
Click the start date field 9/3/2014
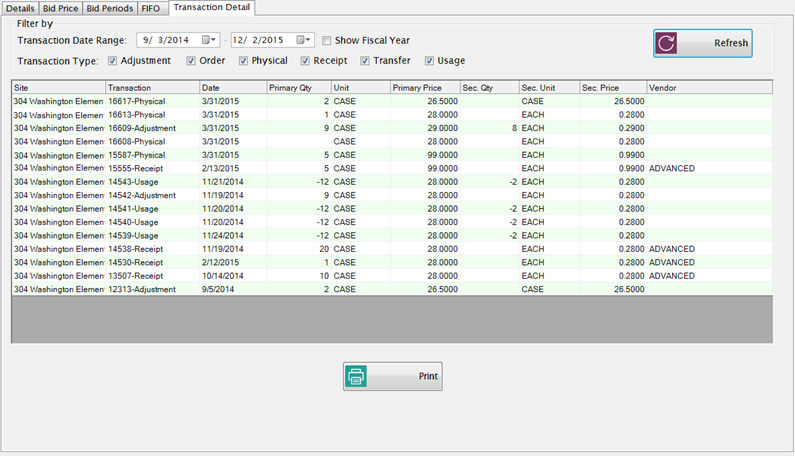166,40
